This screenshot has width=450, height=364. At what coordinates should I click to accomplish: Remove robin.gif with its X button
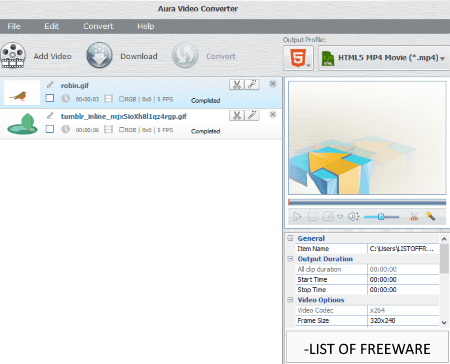point(273,84)
